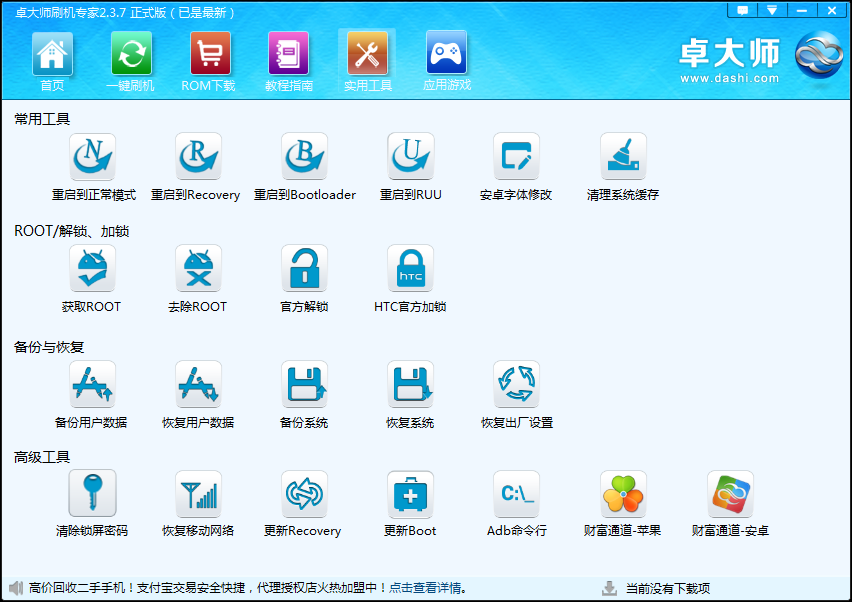This screenshot has height=602, width=852.
Task: Open the 官方解锁 unlock tool
Action: (304, 268)
